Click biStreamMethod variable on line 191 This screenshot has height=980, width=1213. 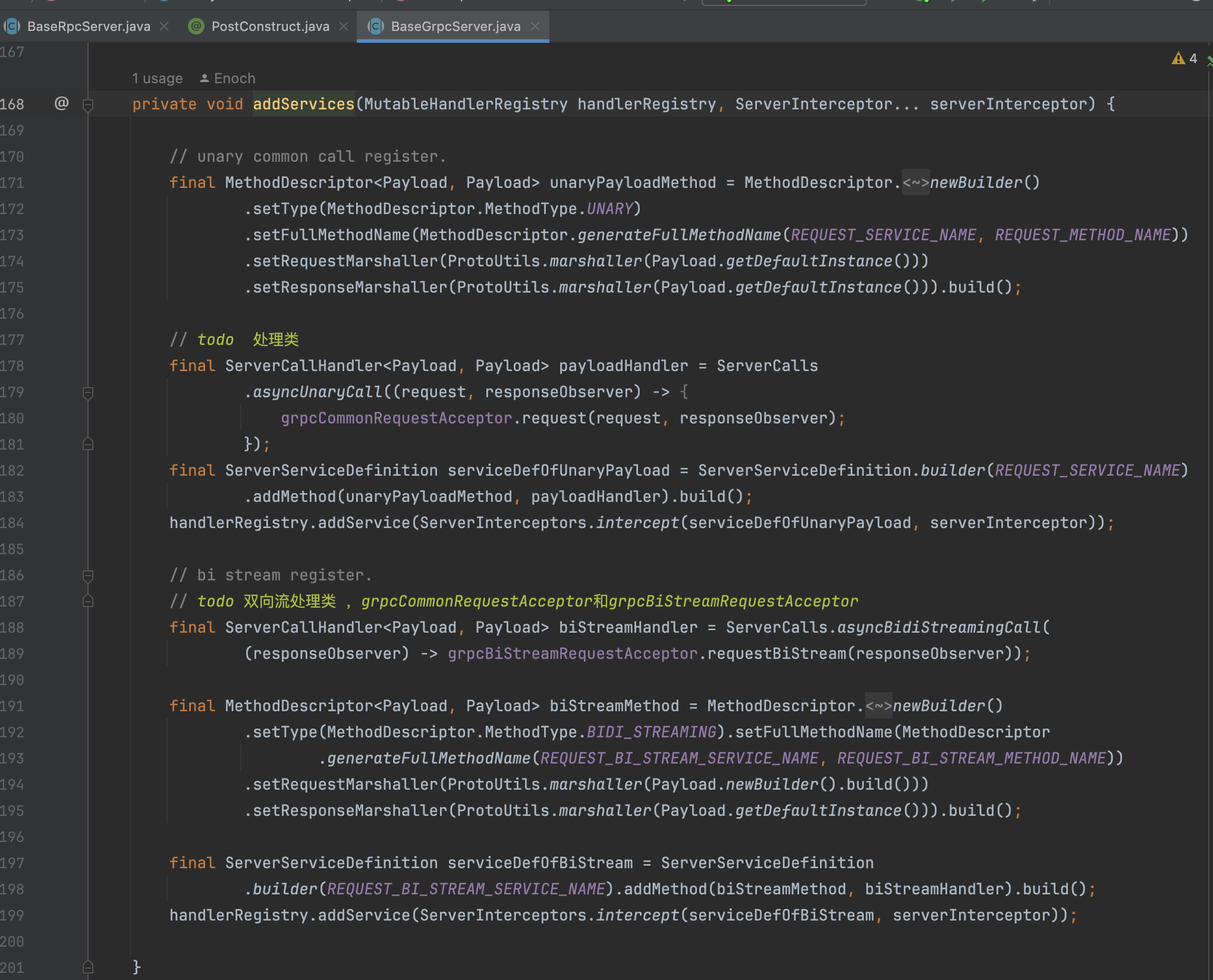click(x=614, y=706)
